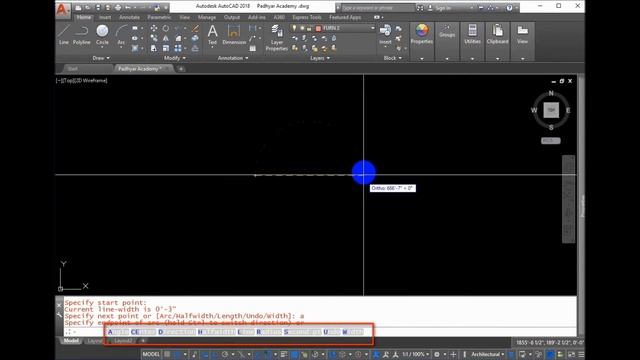Open the Architectural units dropdown
The height and width of the screenshot is (360, 640).
487,354
